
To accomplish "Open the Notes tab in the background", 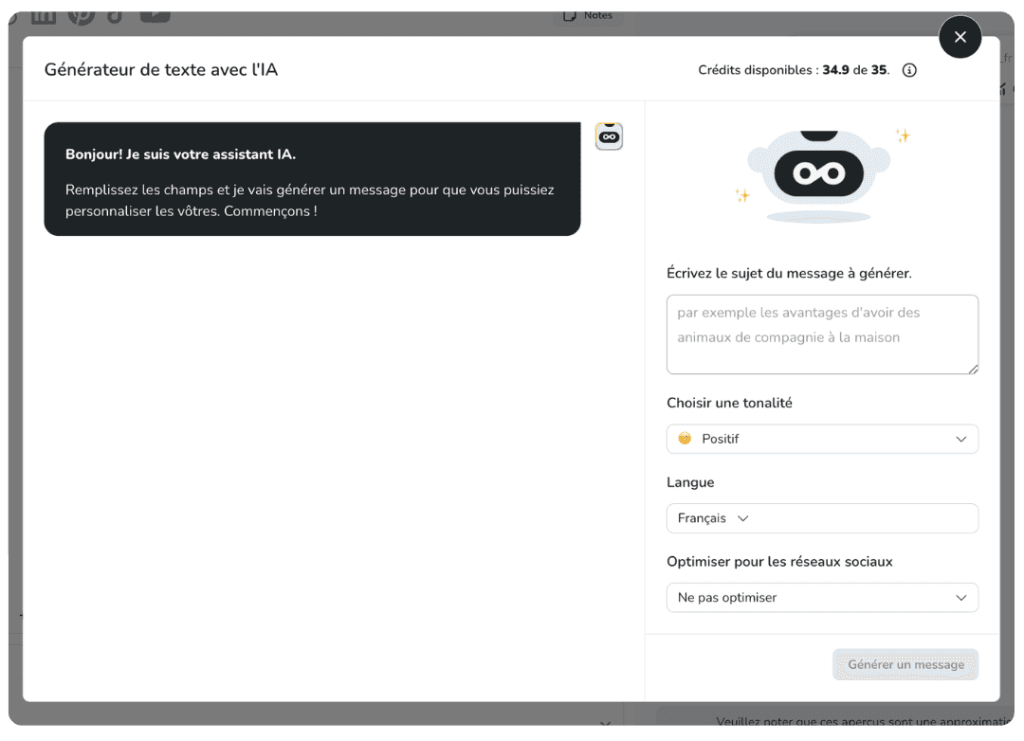I will (x=588, y=15).
